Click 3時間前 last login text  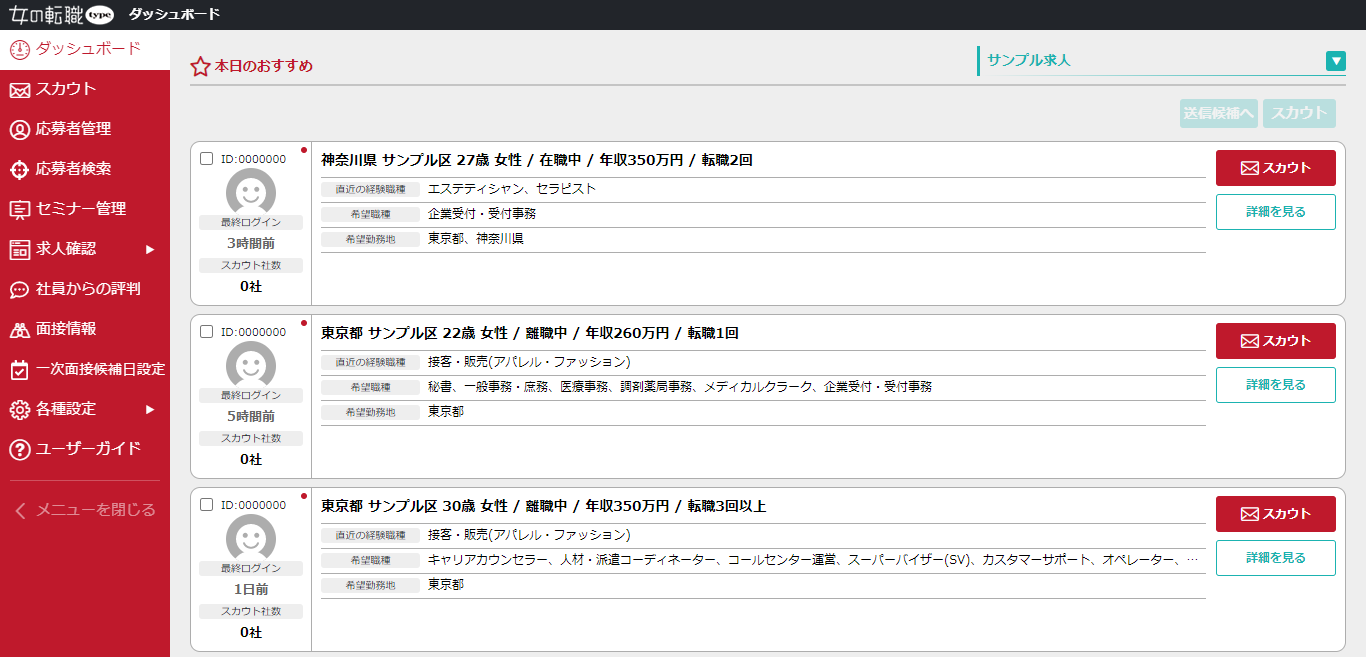251,243
